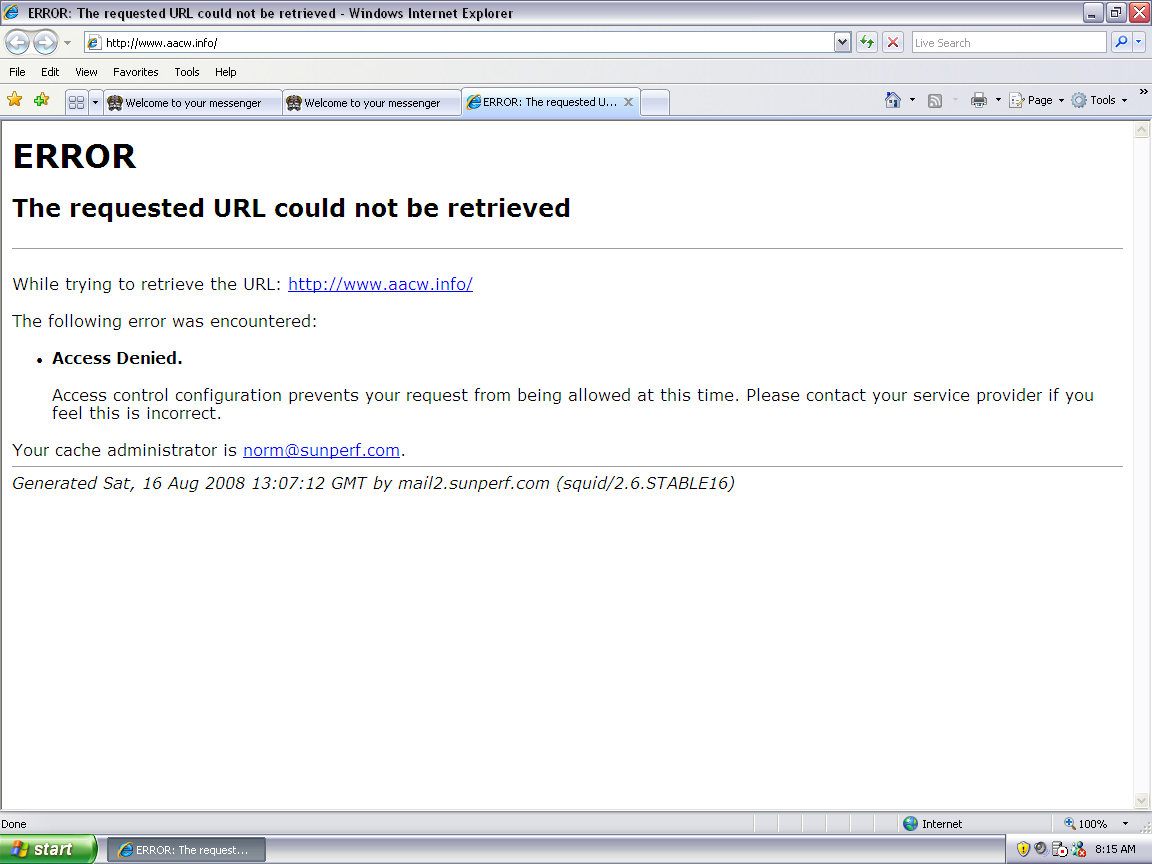The height and width of the screenshot is (864, 1152).
Task: Click the Messenger offline icon in the tray
Action: tap(1080, 849)
